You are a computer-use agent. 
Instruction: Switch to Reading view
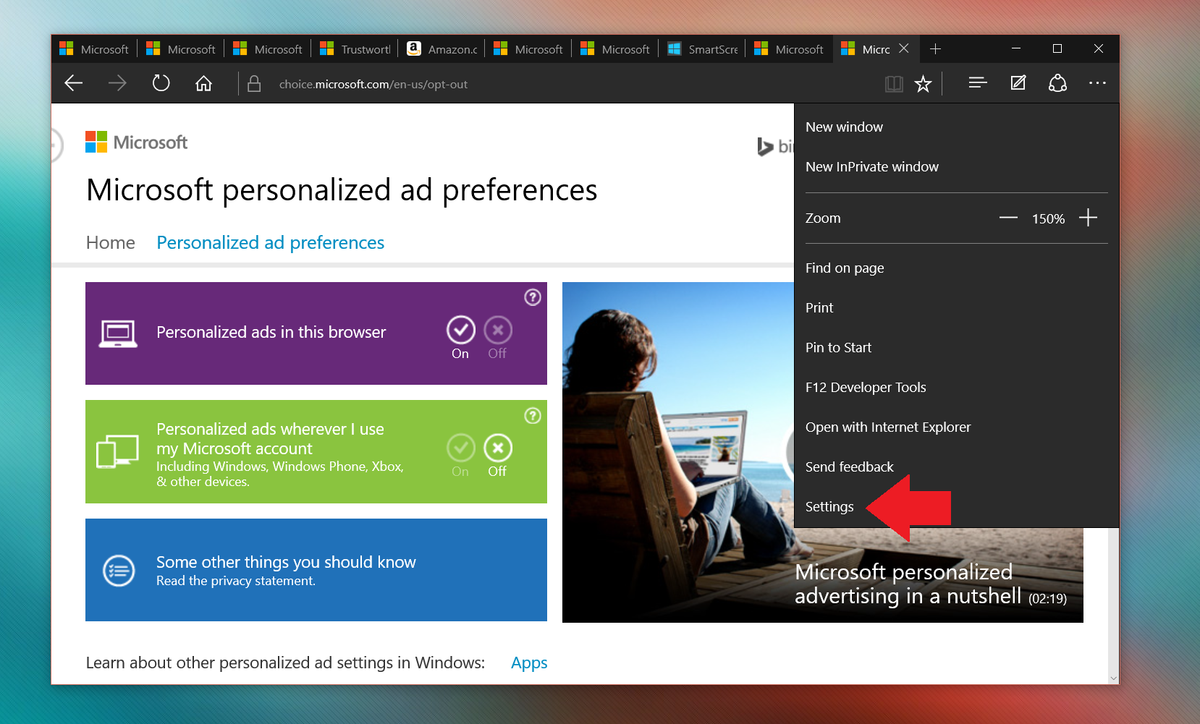click(893, 83)
